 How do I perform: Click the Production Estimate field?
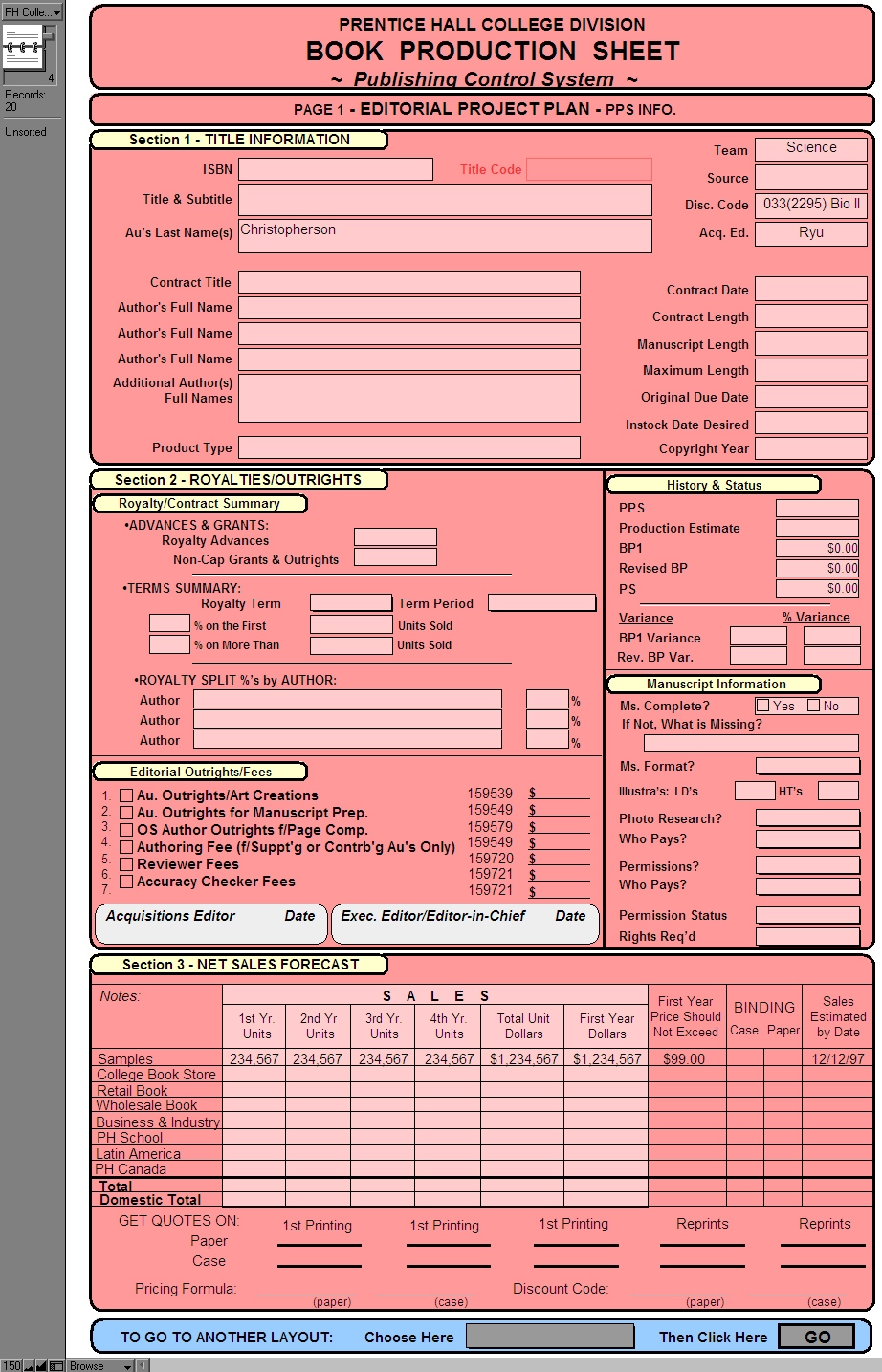tap(817, 528)
